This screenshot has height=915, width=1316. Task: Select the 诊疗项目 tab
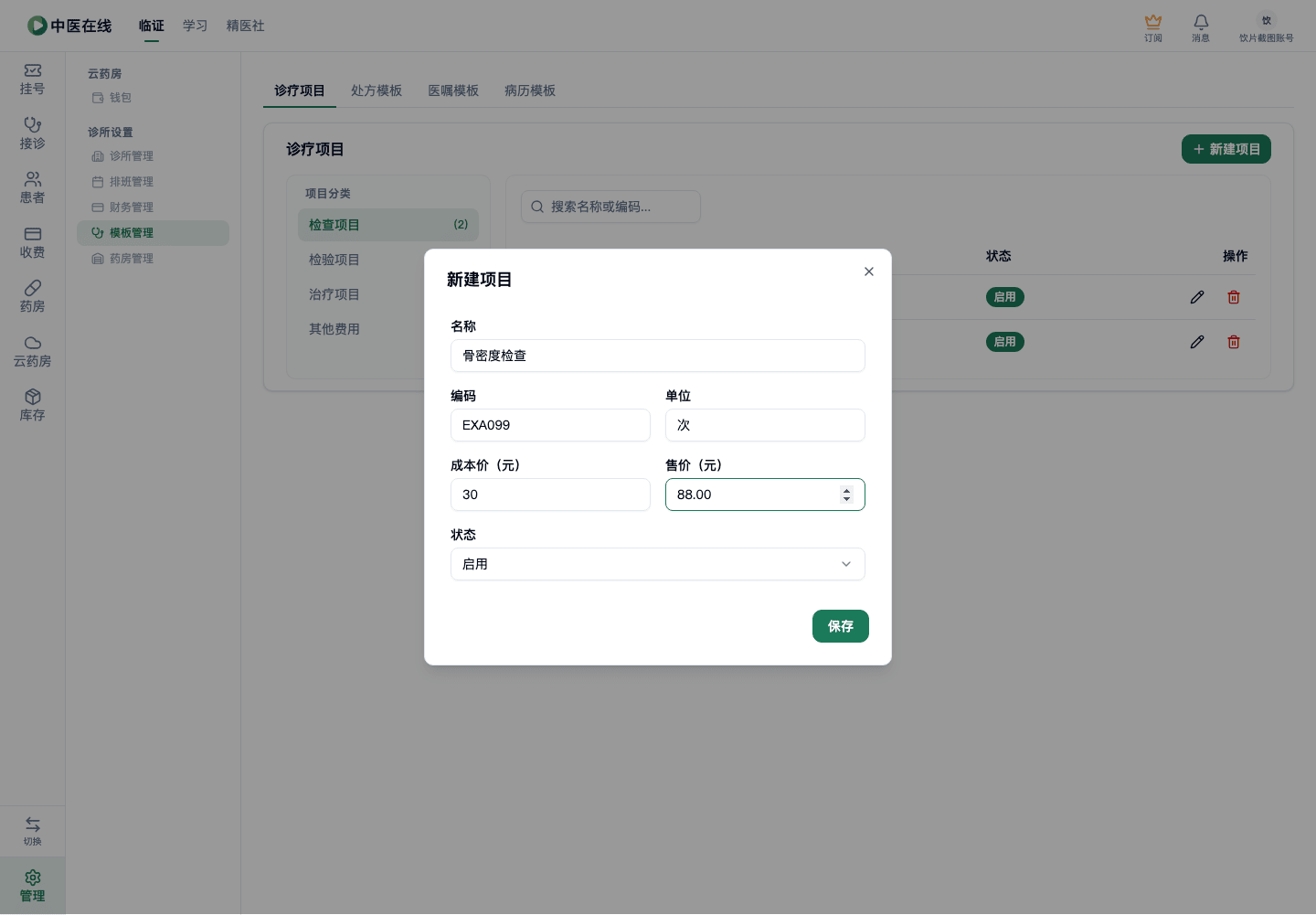tap(300, 90)
